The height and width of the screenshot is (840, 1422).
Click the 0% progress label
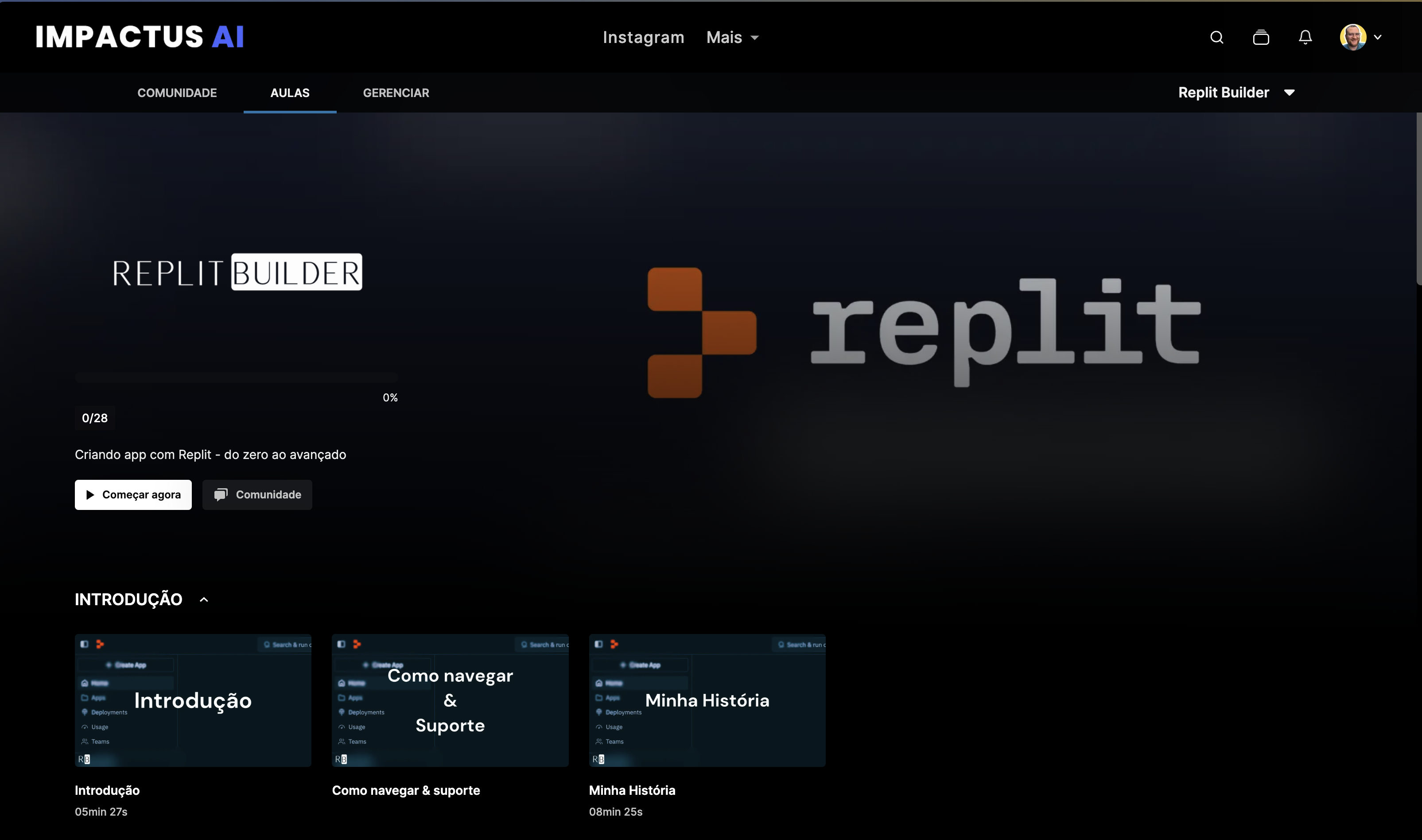point(390,398)
